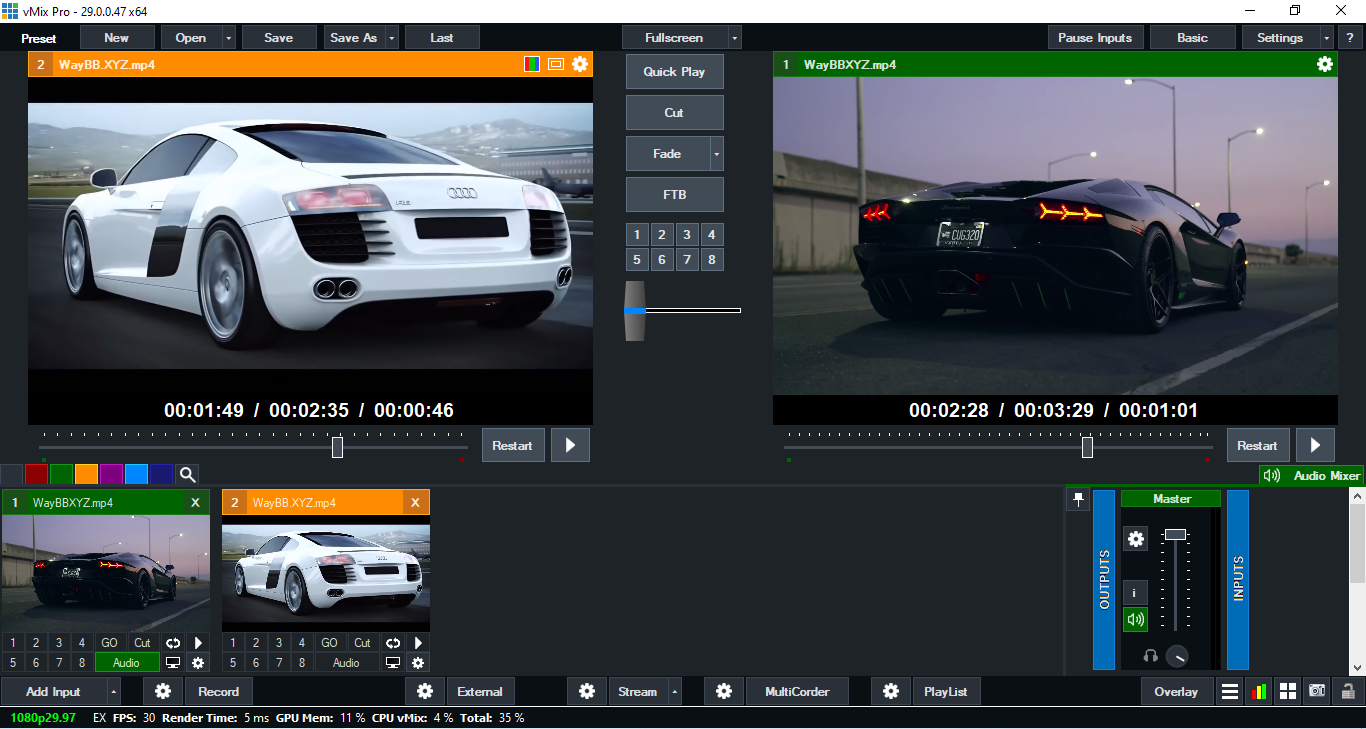Click the PlayList button
The image size is (1366, 729).
(x=946, y=691)
